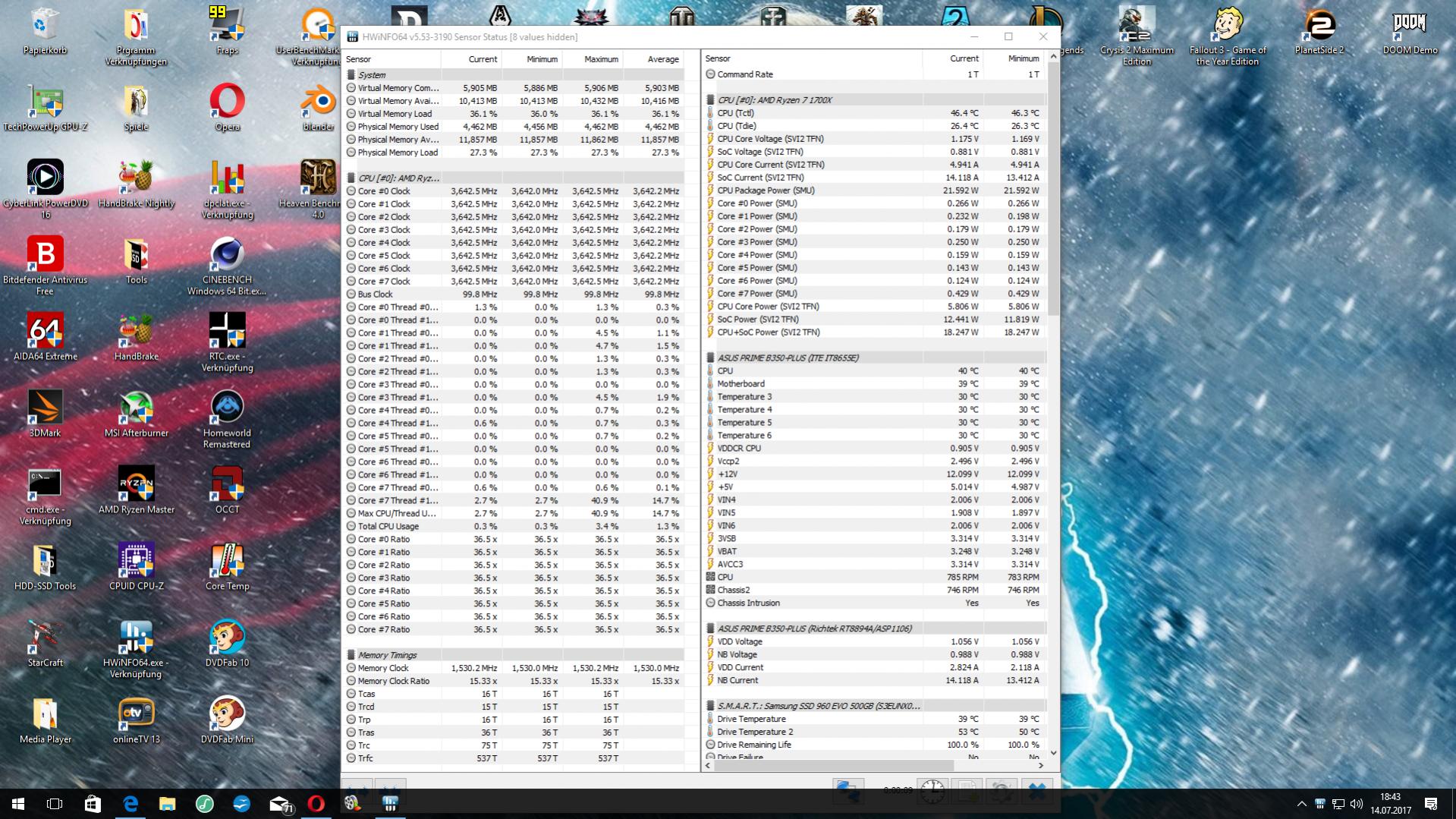1456x819 pixels.
Task: Select the Total CPU Usage row
Action: (x=514, y=526)
